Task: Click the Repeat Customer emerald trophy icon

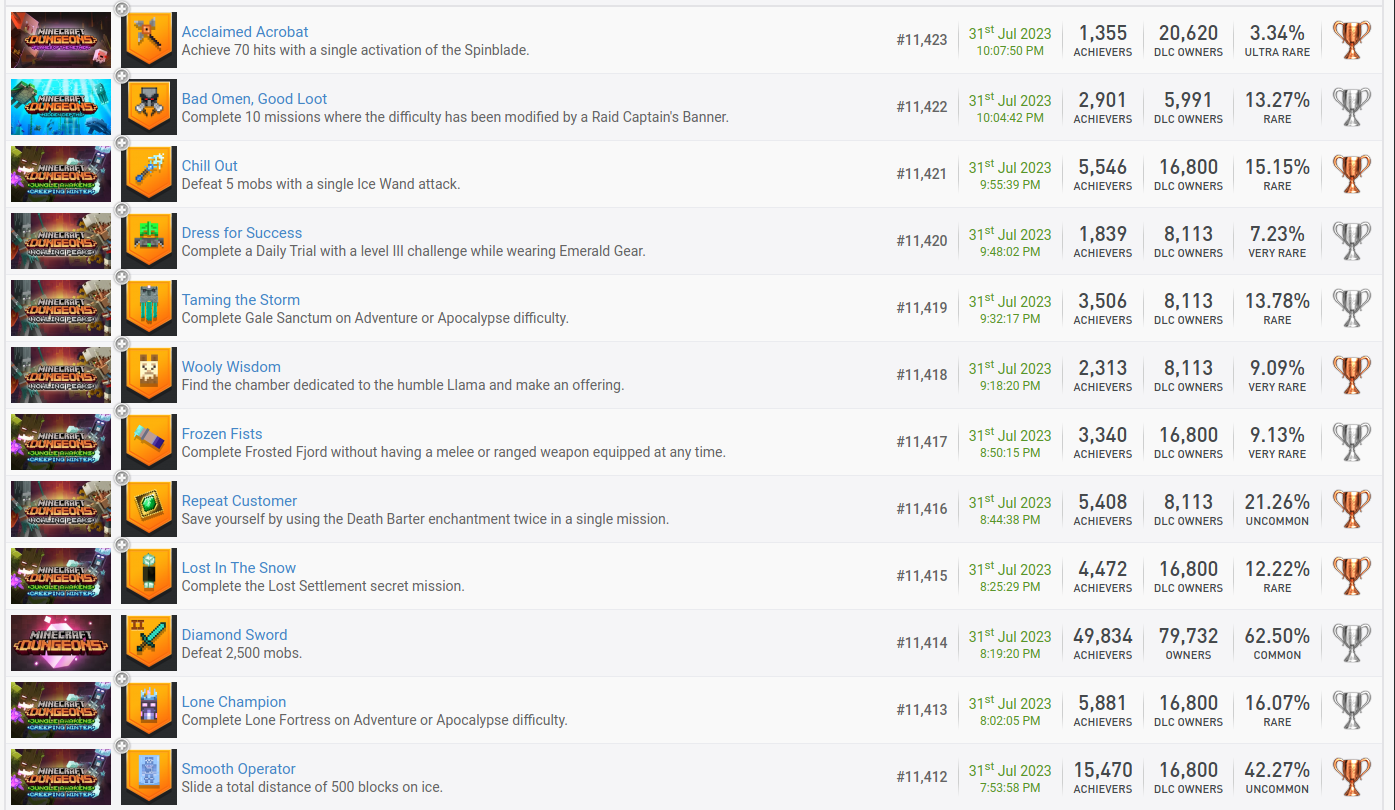Action: (149, 509)
